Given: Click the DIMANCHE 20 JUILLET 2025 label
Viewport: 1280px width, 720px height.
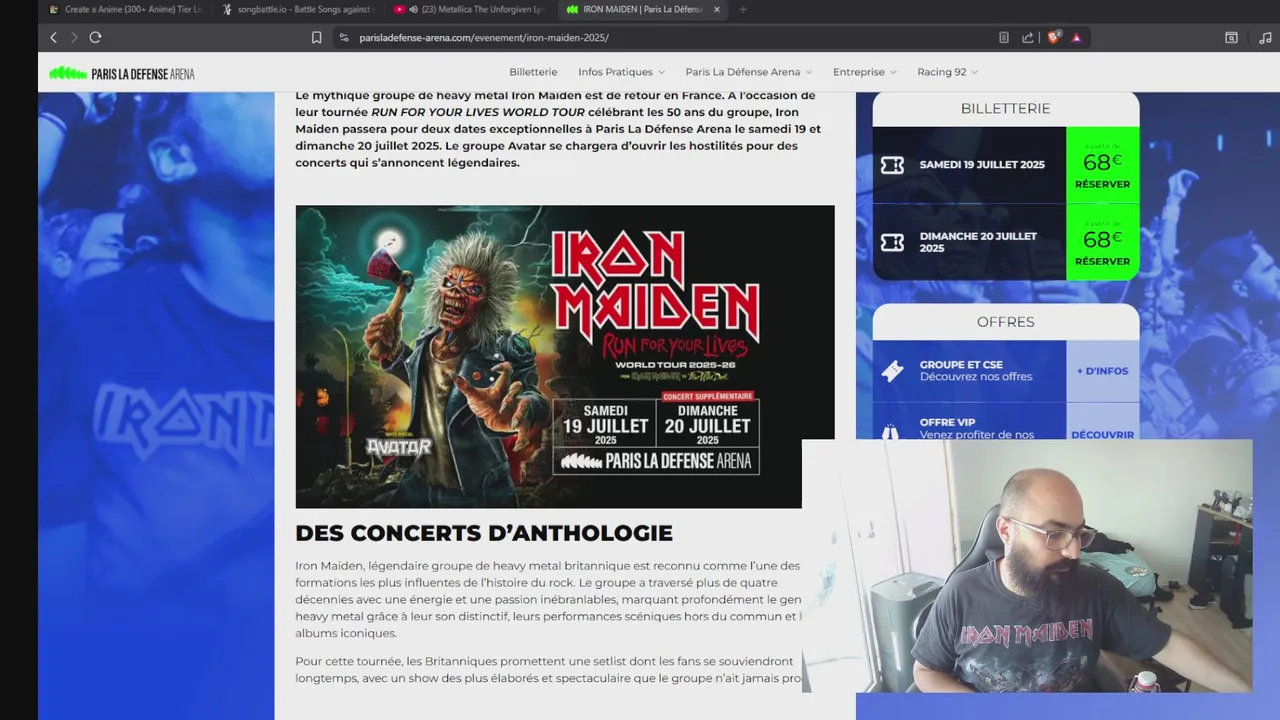Looking at the screenshot, I should [x=978, y=242].
